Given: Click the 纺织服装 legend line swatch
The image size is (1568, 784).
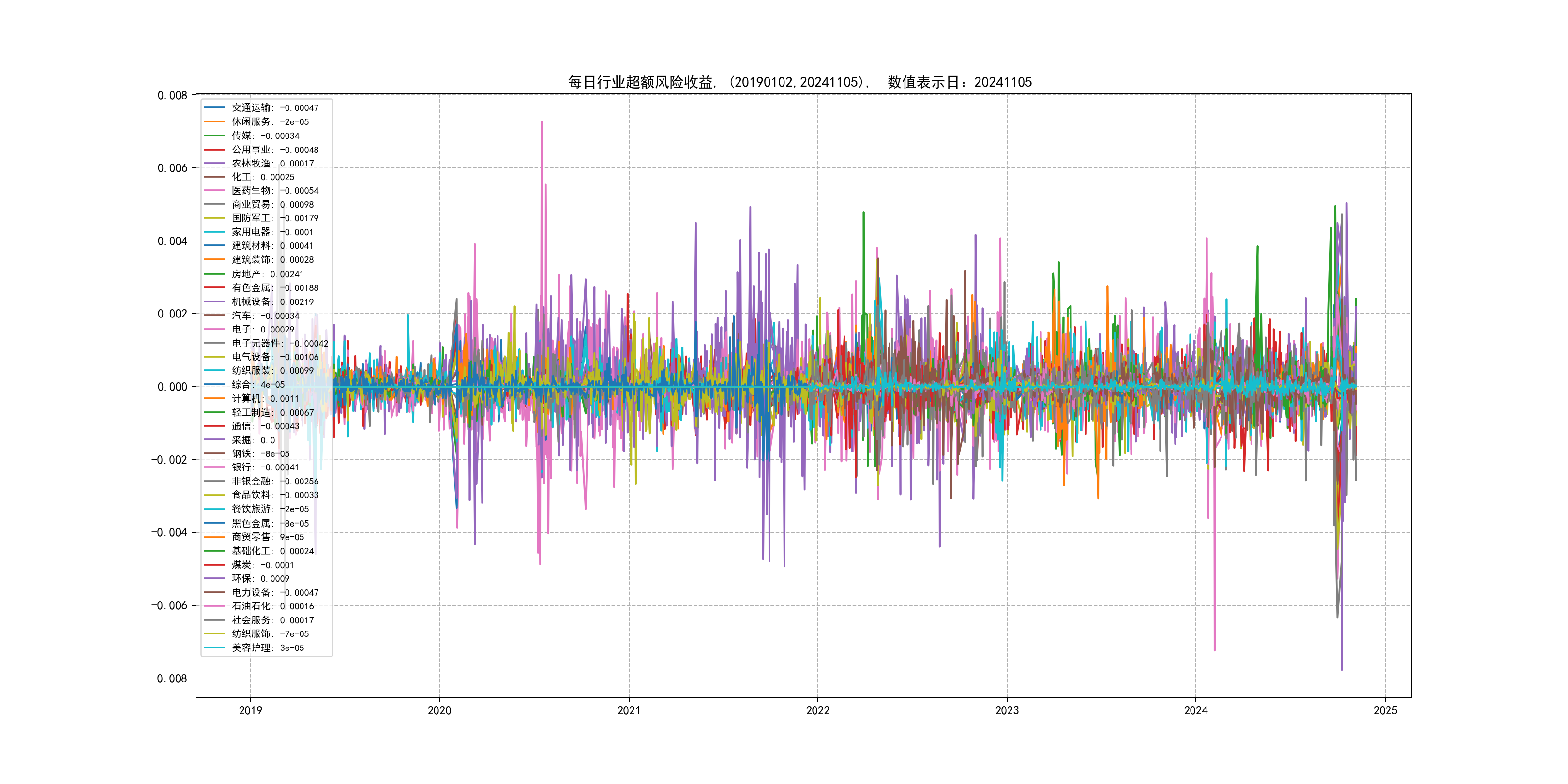Looking at the screenshot, I should [214, 371].
